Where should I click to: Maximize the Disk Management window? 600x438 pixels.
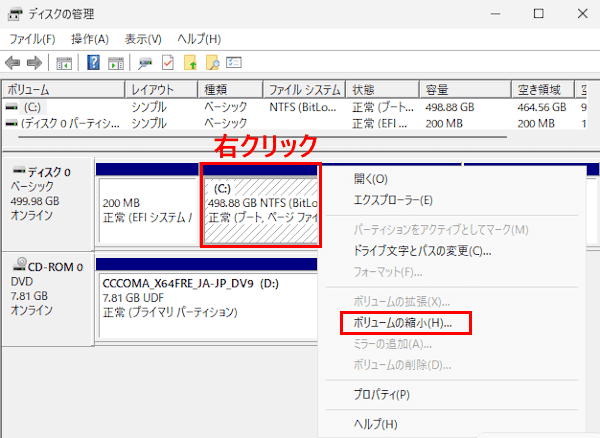tap(539, 14)
